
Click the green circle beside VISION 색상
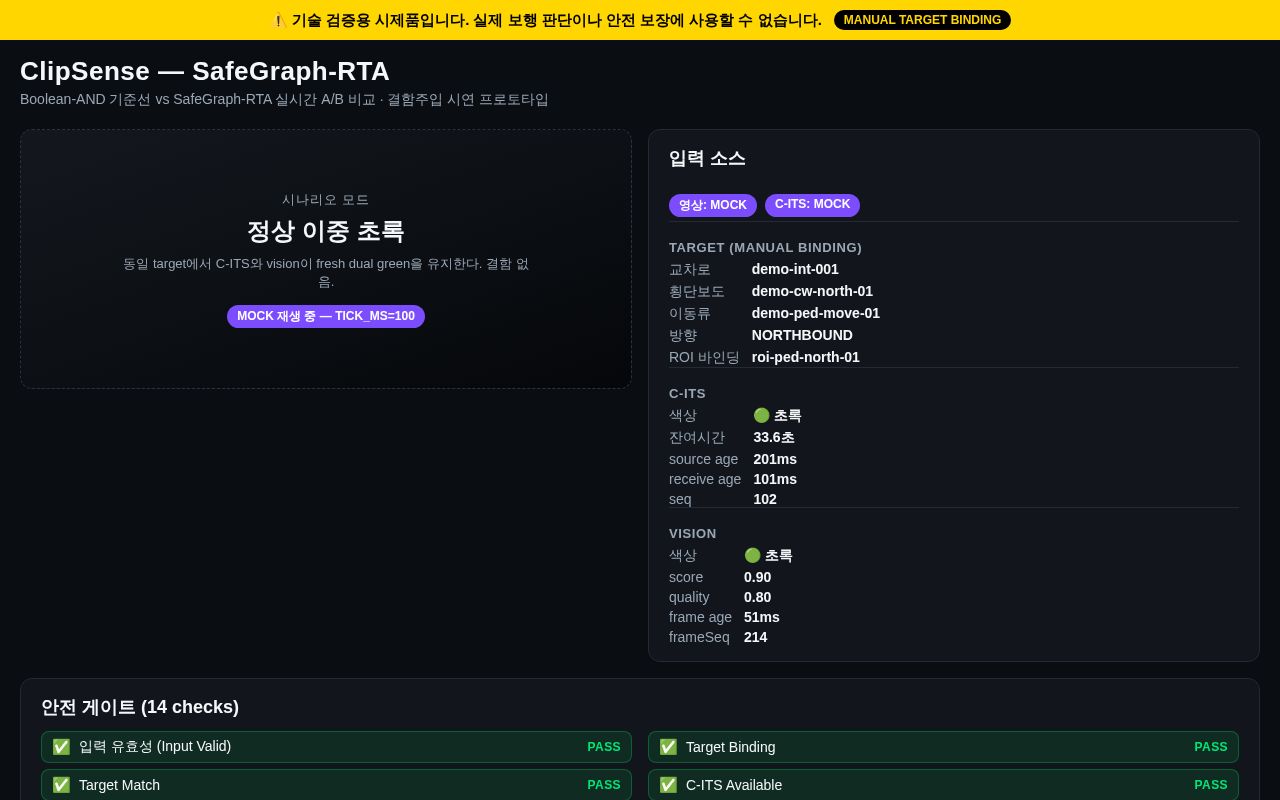pyautogui.click(x=753, y=555)
